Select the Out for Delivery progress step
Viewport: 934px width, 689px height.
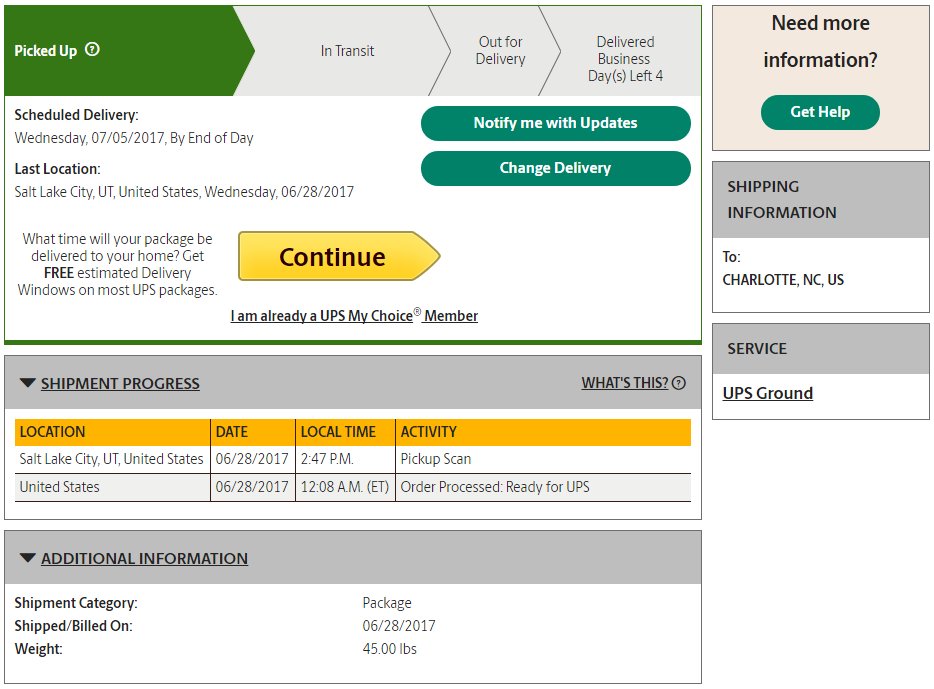point(500,51)
